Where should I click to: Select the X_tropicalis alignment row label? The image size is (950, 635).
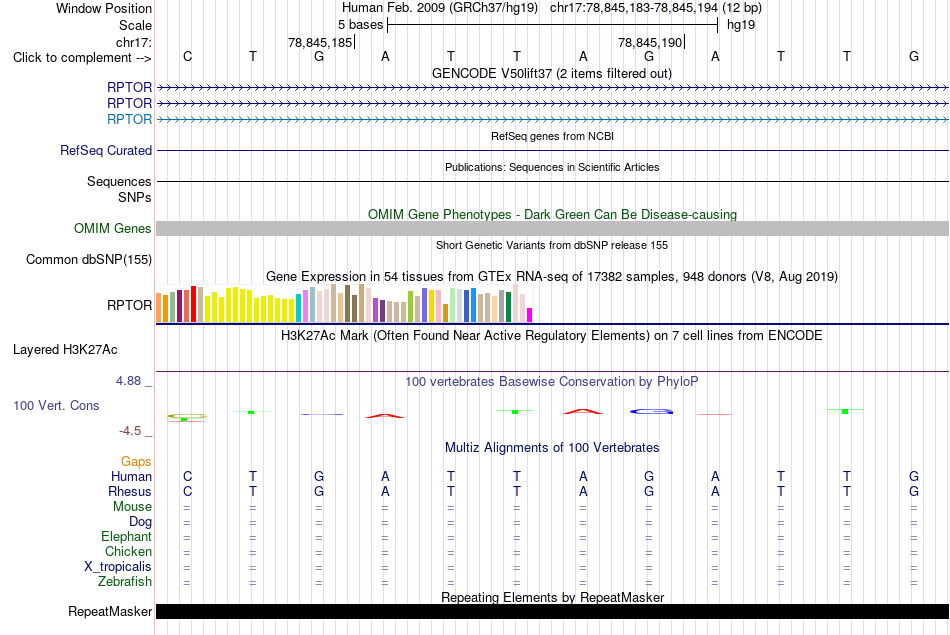(118, 567)
